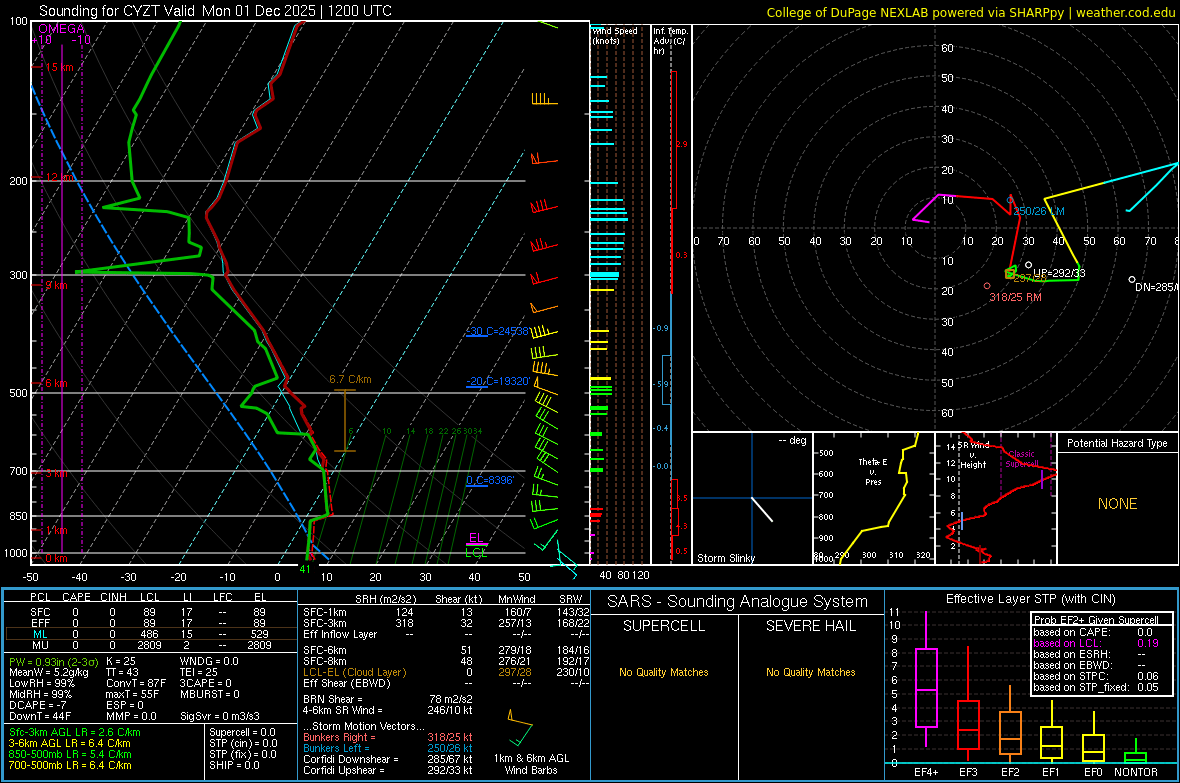Click the '318/25 RM' hodograph label

(x=1015, y=297)
